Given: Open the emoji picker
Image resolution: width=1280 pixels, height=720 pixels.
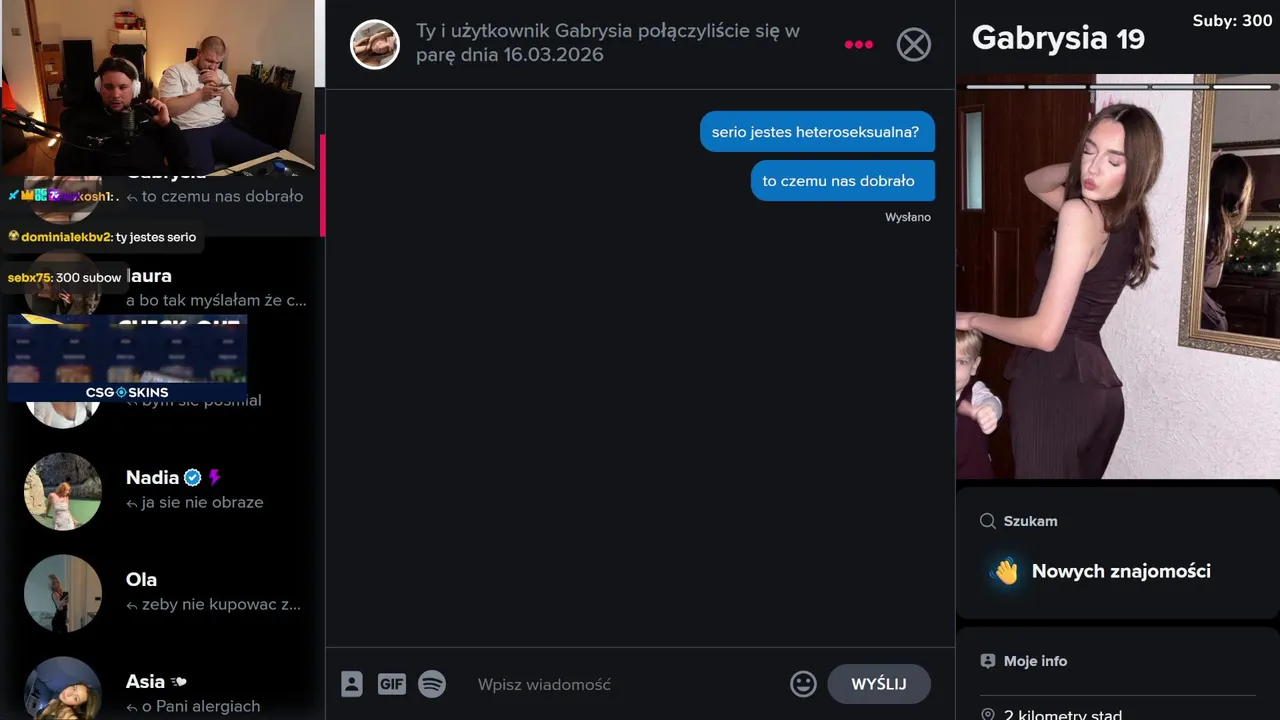Looking at the screenshot, I should coord(803,684).
